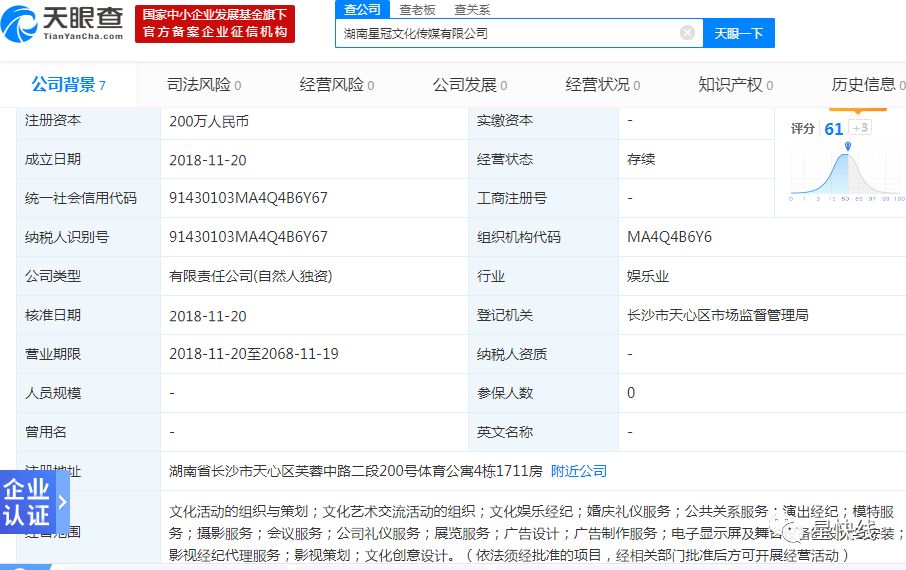
Task: Click the +3 score badge
Action: point(860,128)
